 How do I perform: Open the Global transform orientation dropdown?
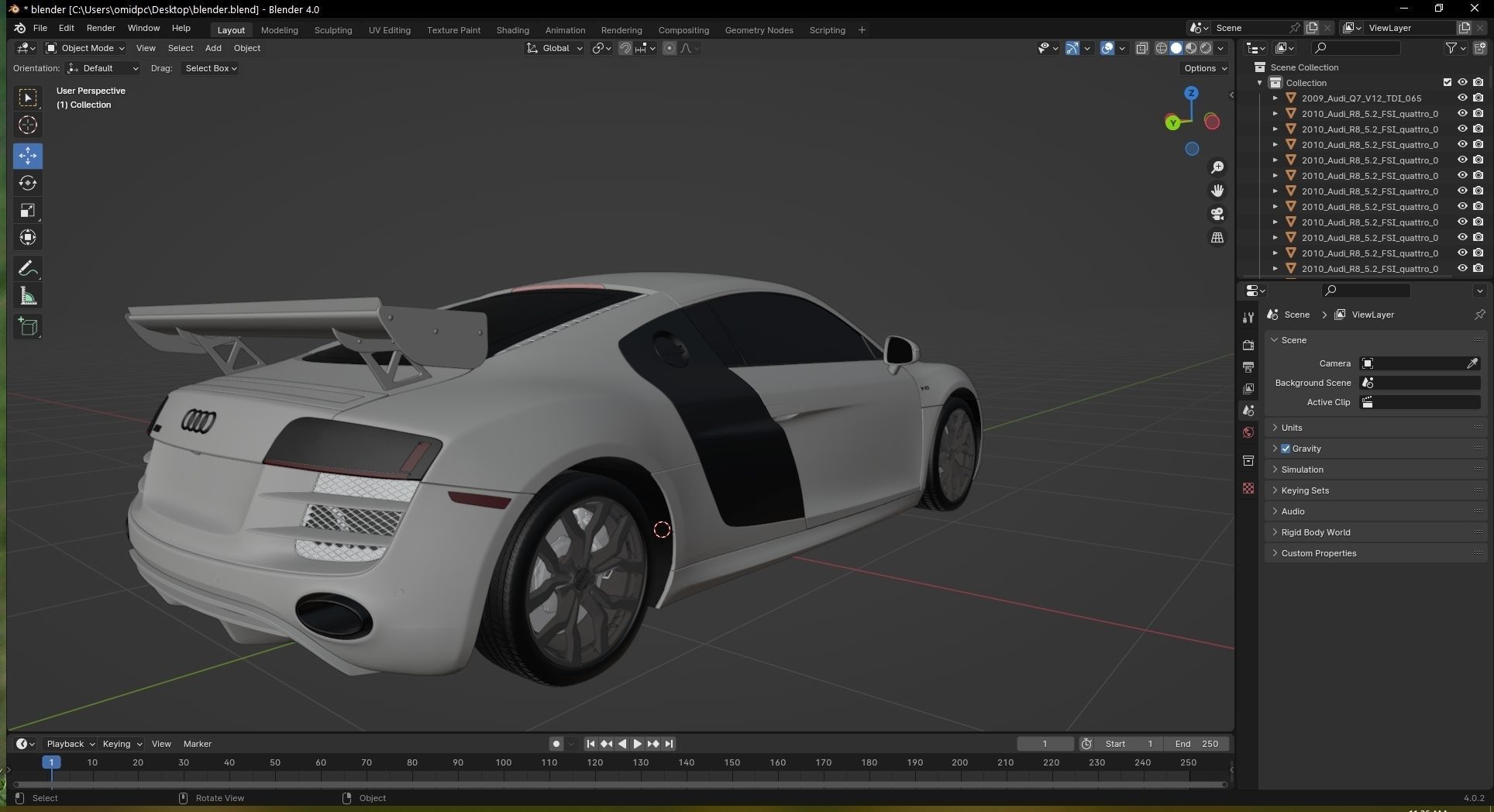coord(555,48)
